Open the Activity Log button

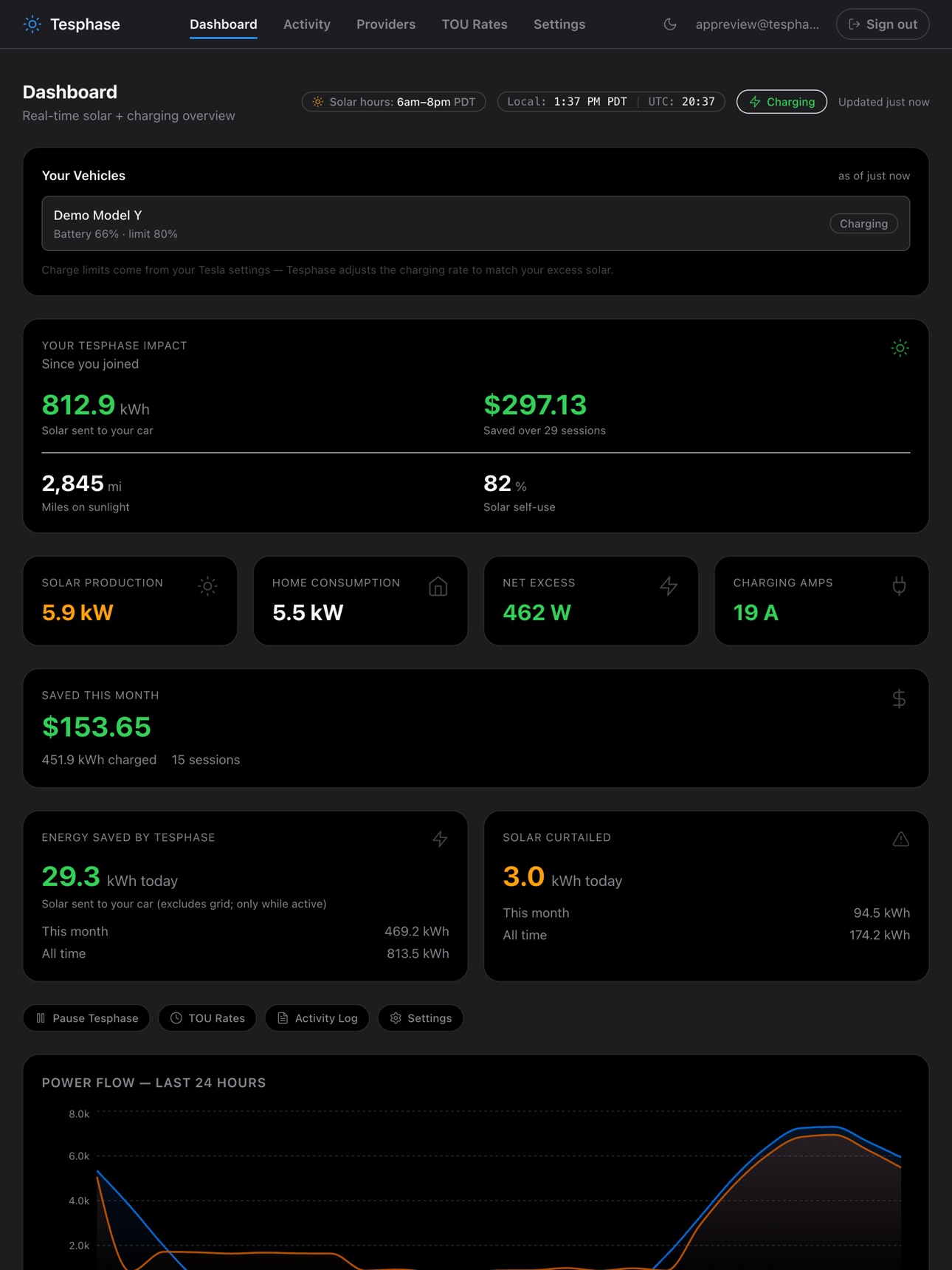[x=317, y=1018]
